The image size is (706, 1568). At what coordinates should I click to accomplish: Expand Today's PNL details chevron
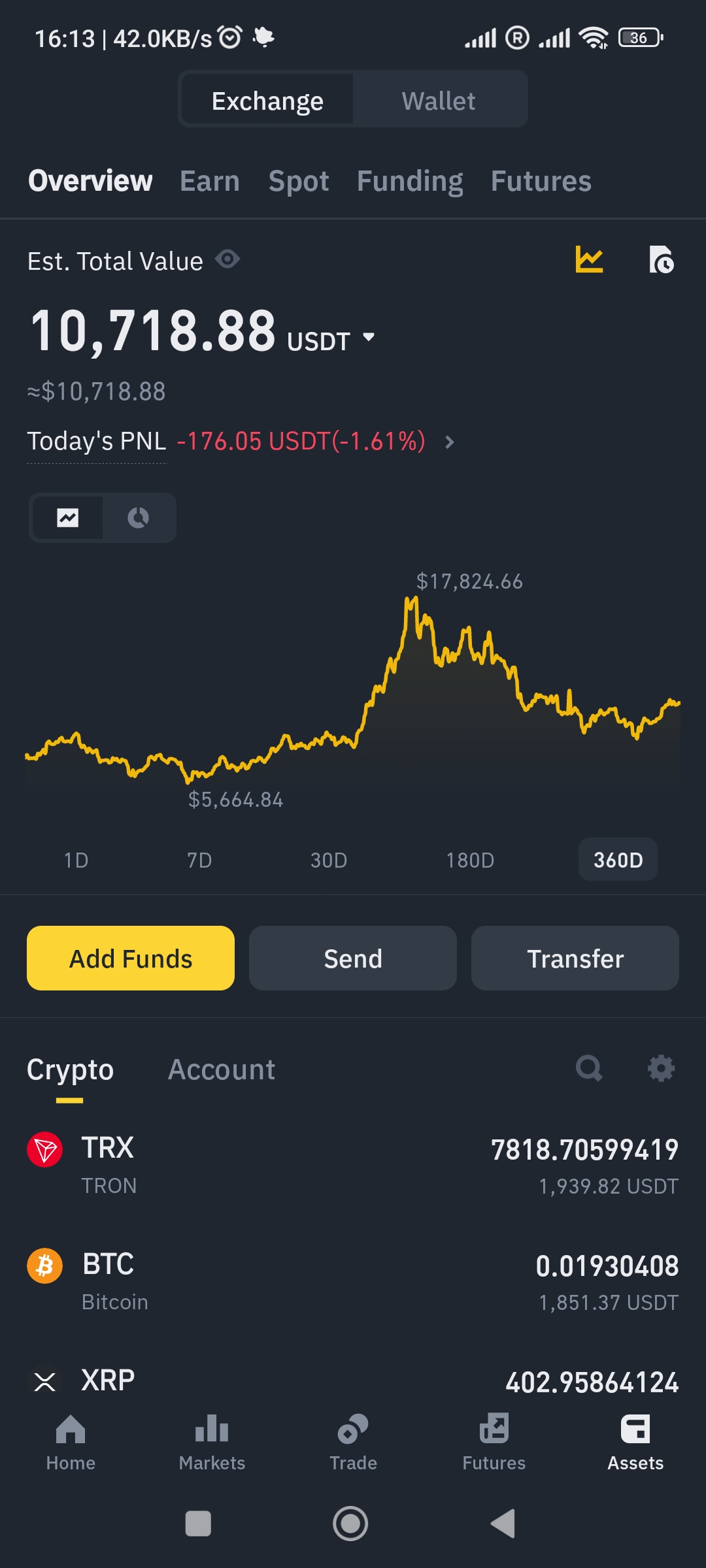[449, 442]
